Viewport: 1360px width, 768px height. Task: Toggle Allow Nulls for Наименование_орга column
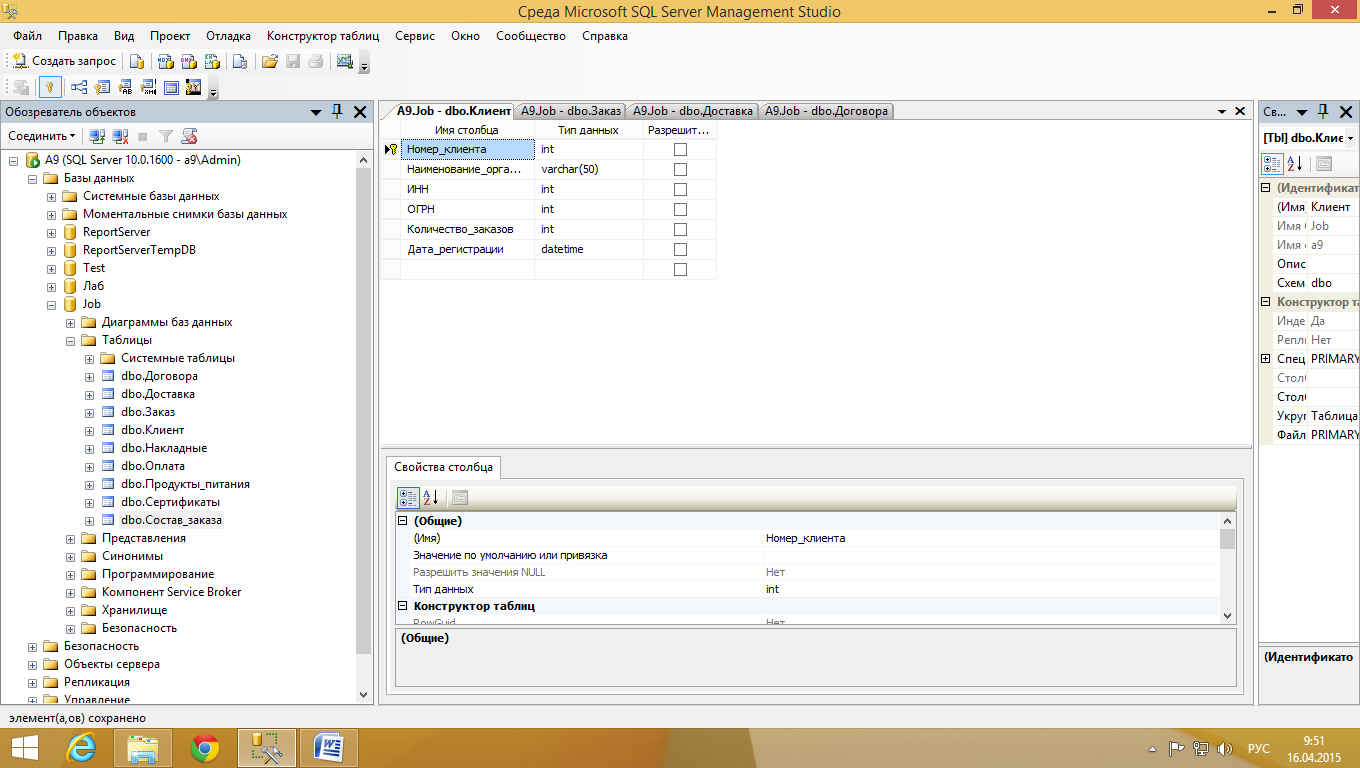680,169
